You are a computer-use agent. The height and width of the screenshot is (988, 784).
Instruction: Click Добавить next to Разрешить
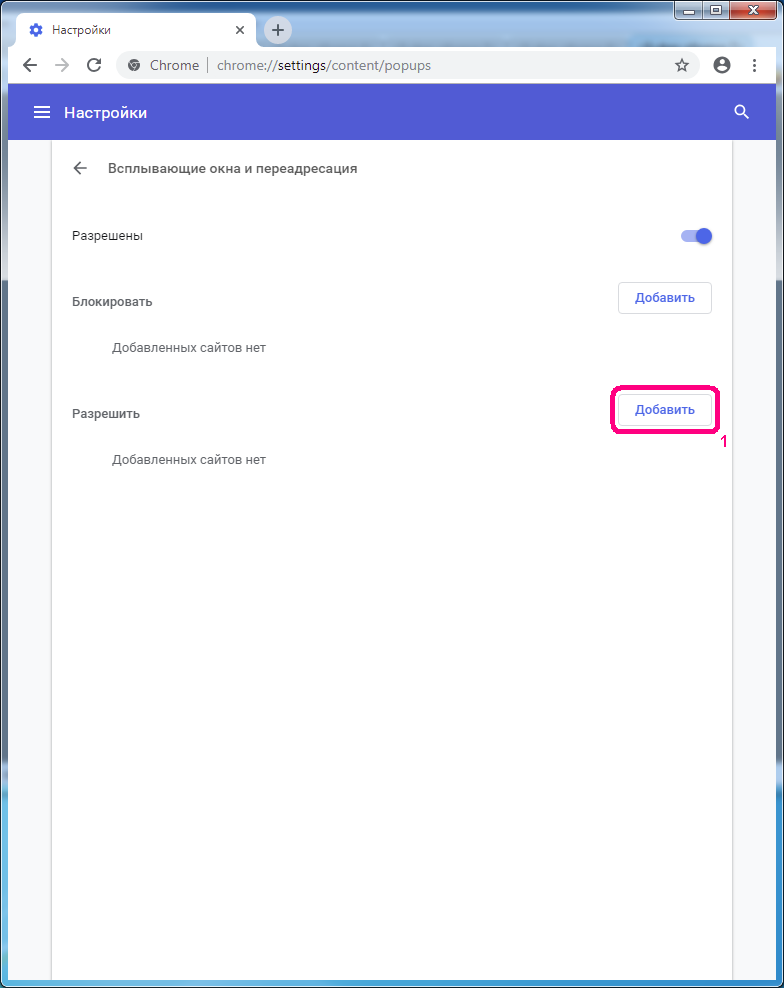[665, 410]
